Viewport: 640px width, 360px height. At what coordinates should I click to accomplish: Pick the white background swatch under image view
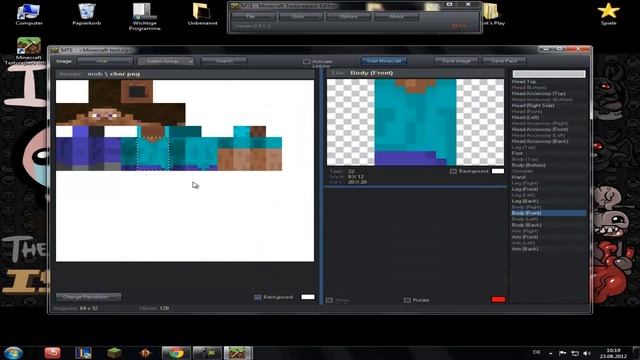click(308, 297)
